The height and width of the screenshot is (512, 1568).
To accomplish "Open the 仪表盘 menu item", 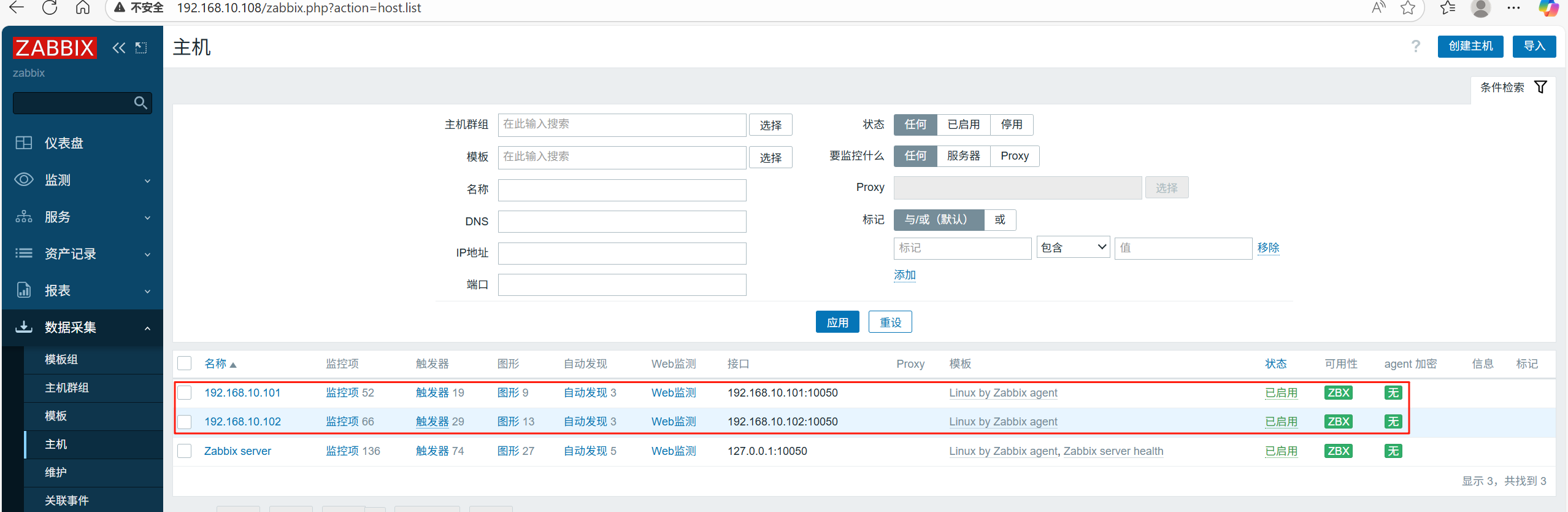I will [83, 143].
